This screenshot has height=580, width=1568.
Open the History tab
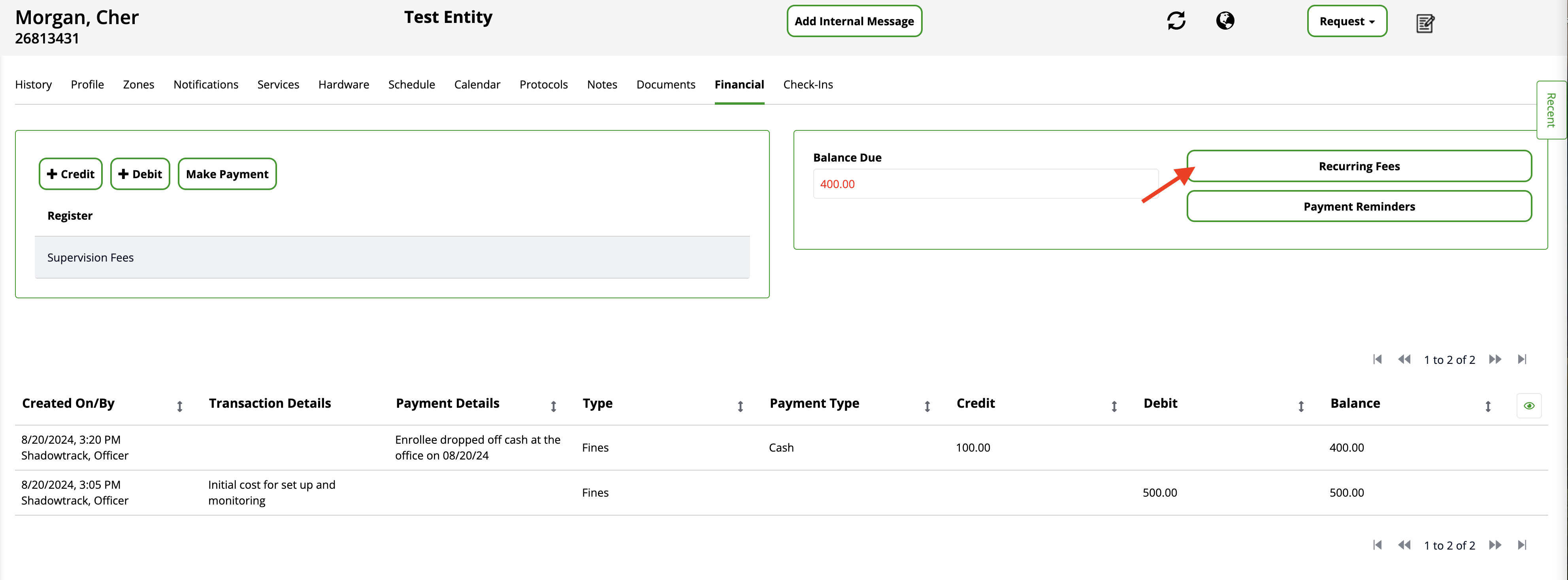[x=34, y=85]
